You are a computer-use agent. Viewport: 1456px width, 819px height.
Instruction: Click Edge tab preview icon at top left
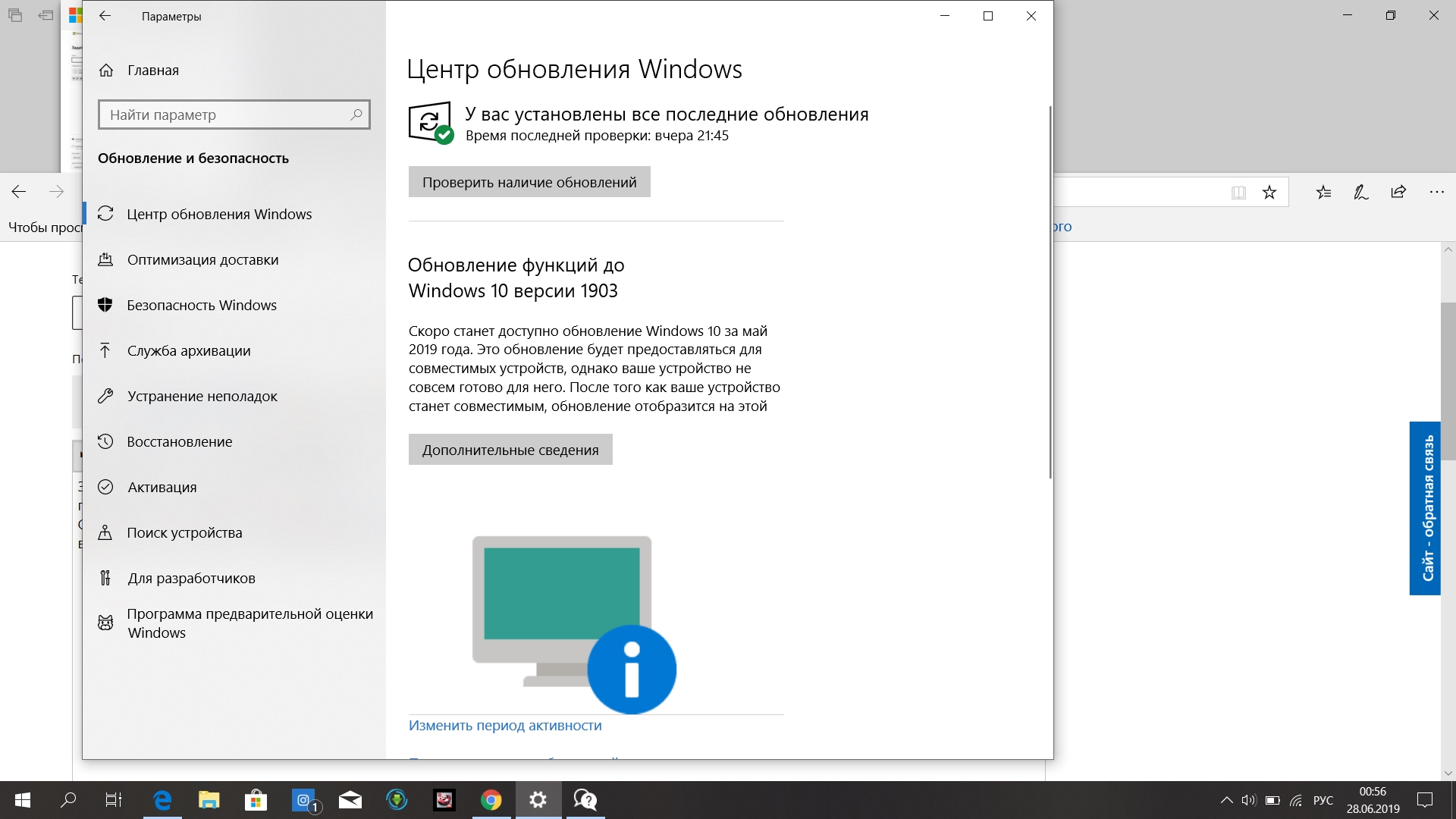click(x=15, y=15)
